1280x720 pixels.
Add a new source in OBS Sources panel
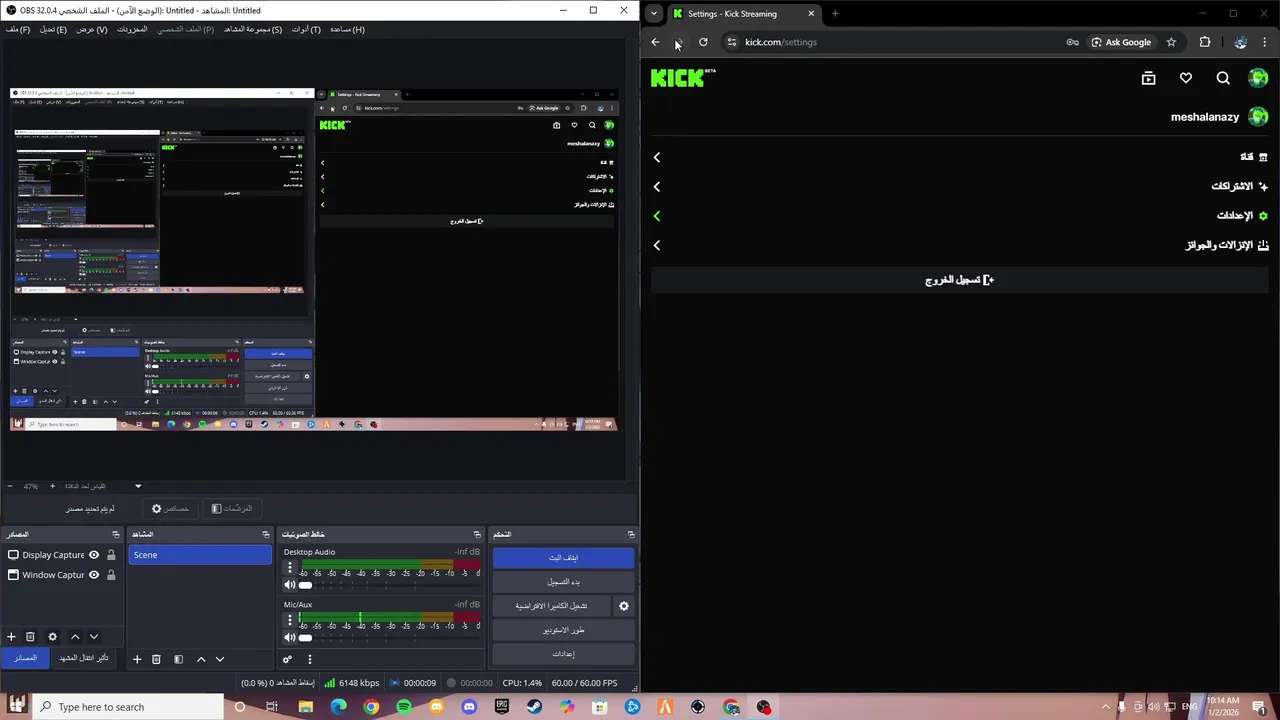(x=11, y=636)
